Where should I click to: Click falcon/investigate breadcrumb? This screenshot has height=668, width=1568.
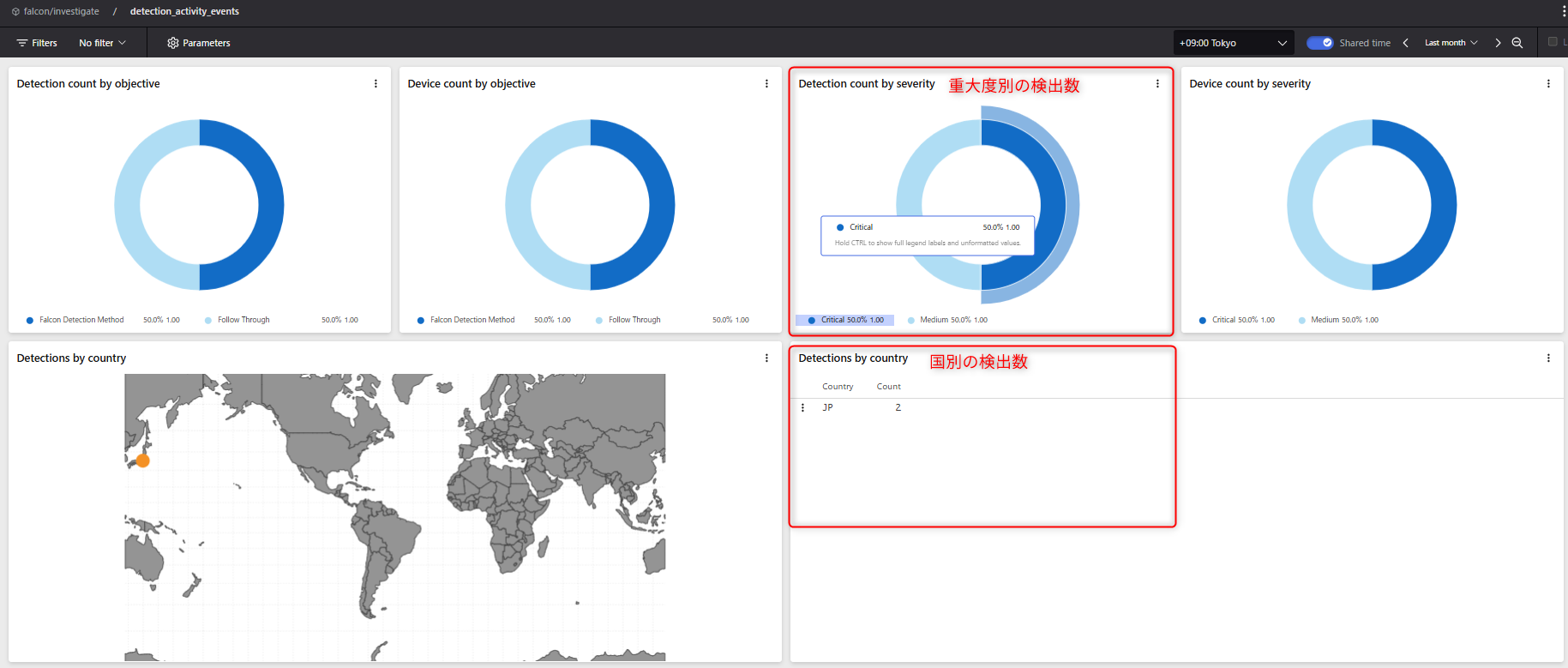[61, 11]
